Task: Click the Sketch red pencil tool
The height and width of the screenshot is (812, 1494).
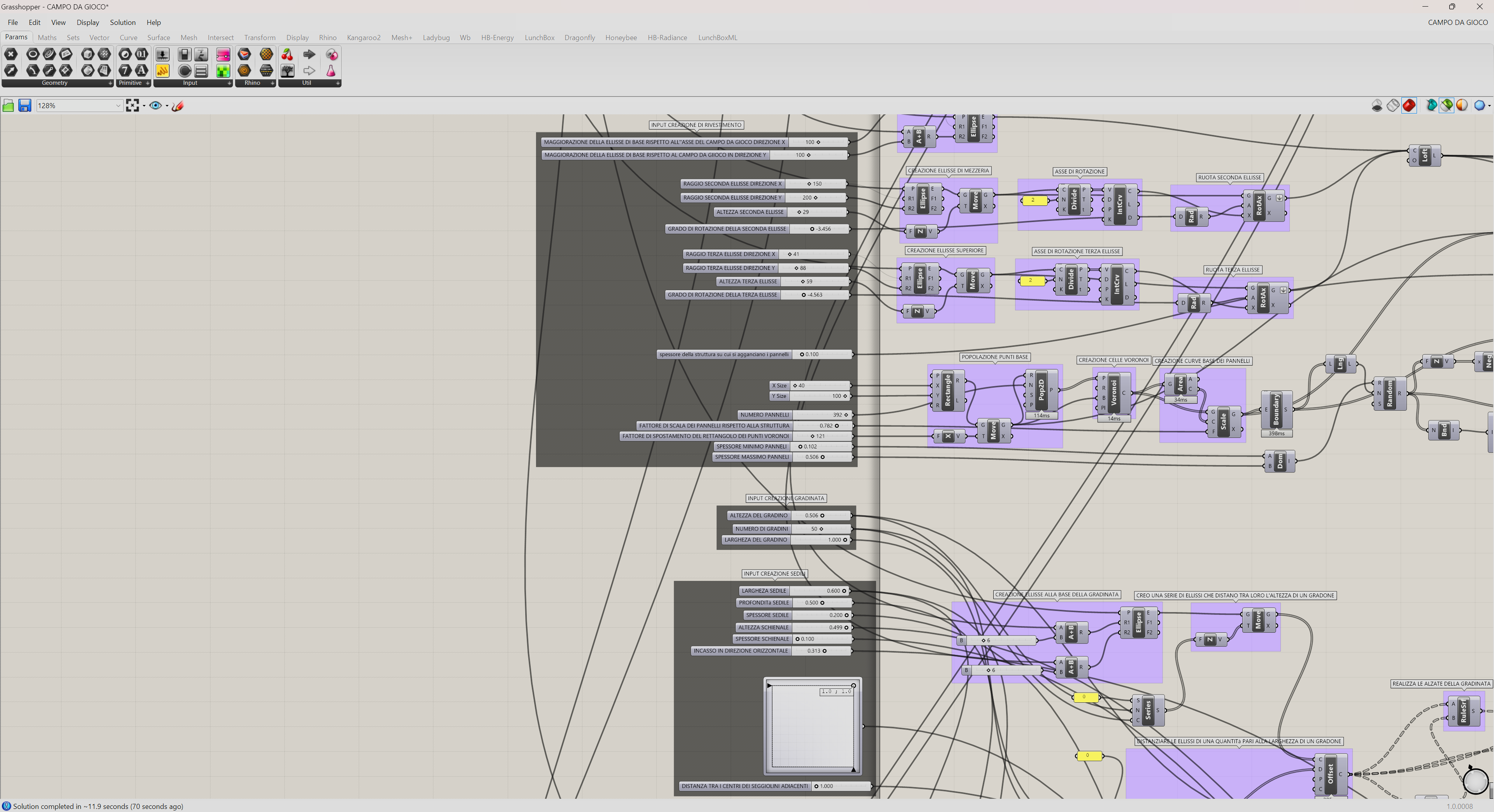Action: (178, 105)
